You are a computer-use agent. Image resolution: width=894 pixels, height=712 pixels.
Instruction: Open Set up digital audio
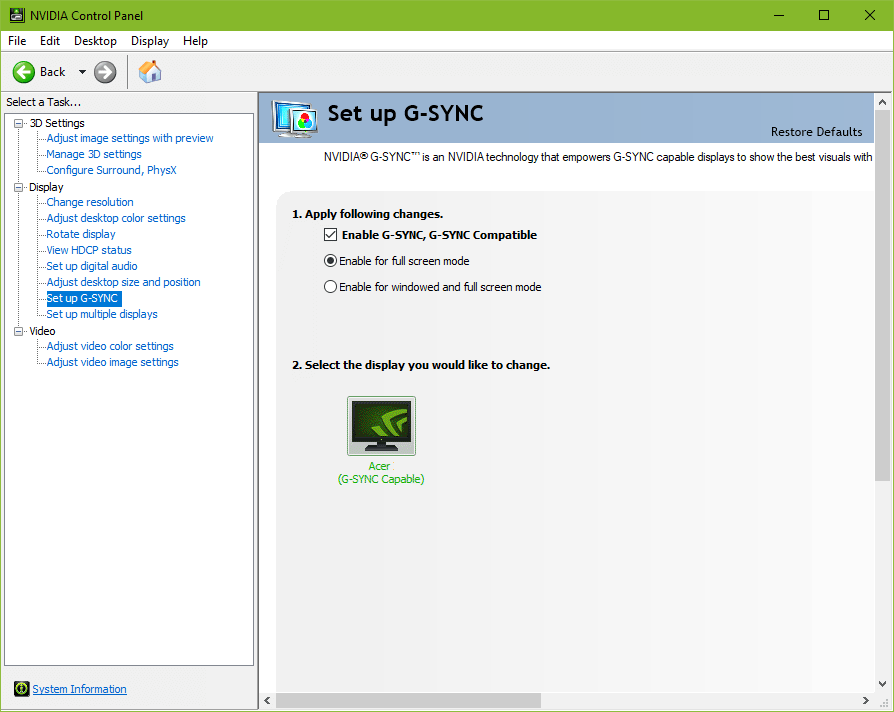pos(92,266)
